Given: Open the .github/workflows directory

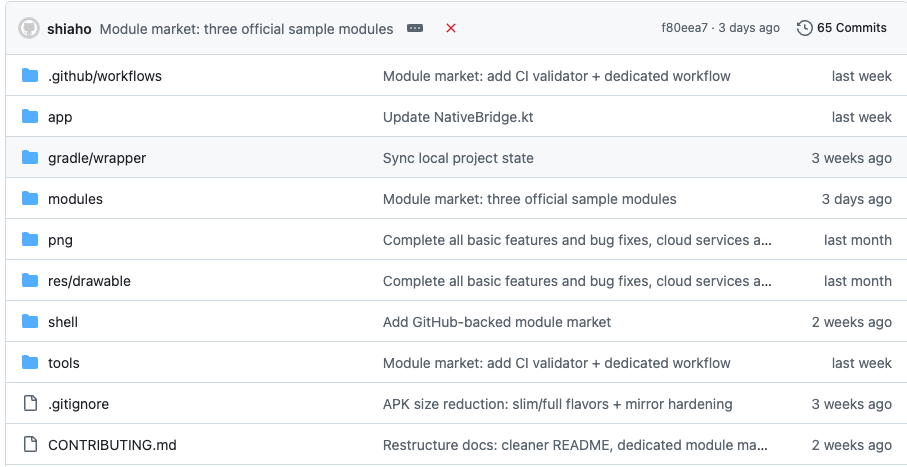Looking at the screenshot, I should (105, 76).
